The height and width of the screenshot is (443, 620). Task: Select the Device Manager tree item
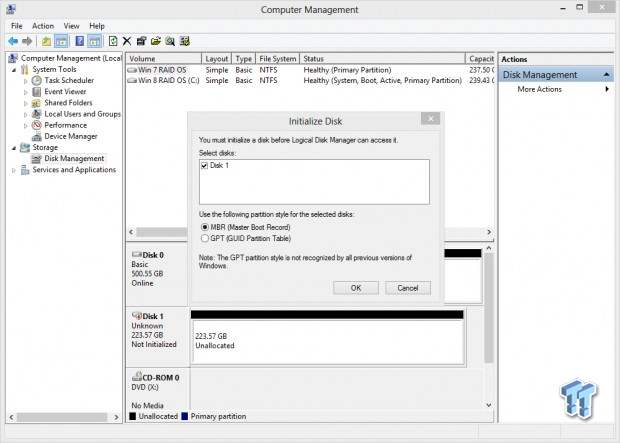(x=71, y=136)
